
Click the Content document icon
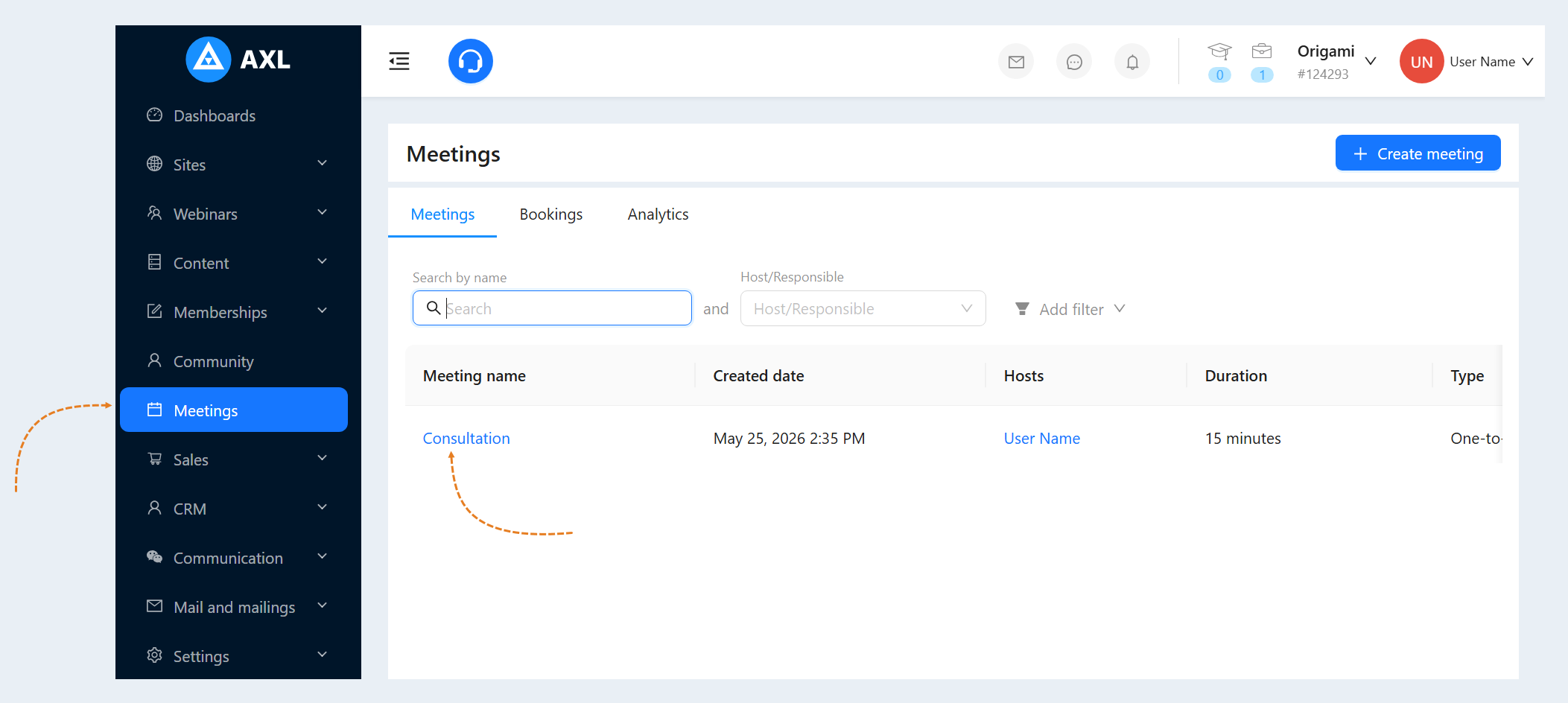155,262
